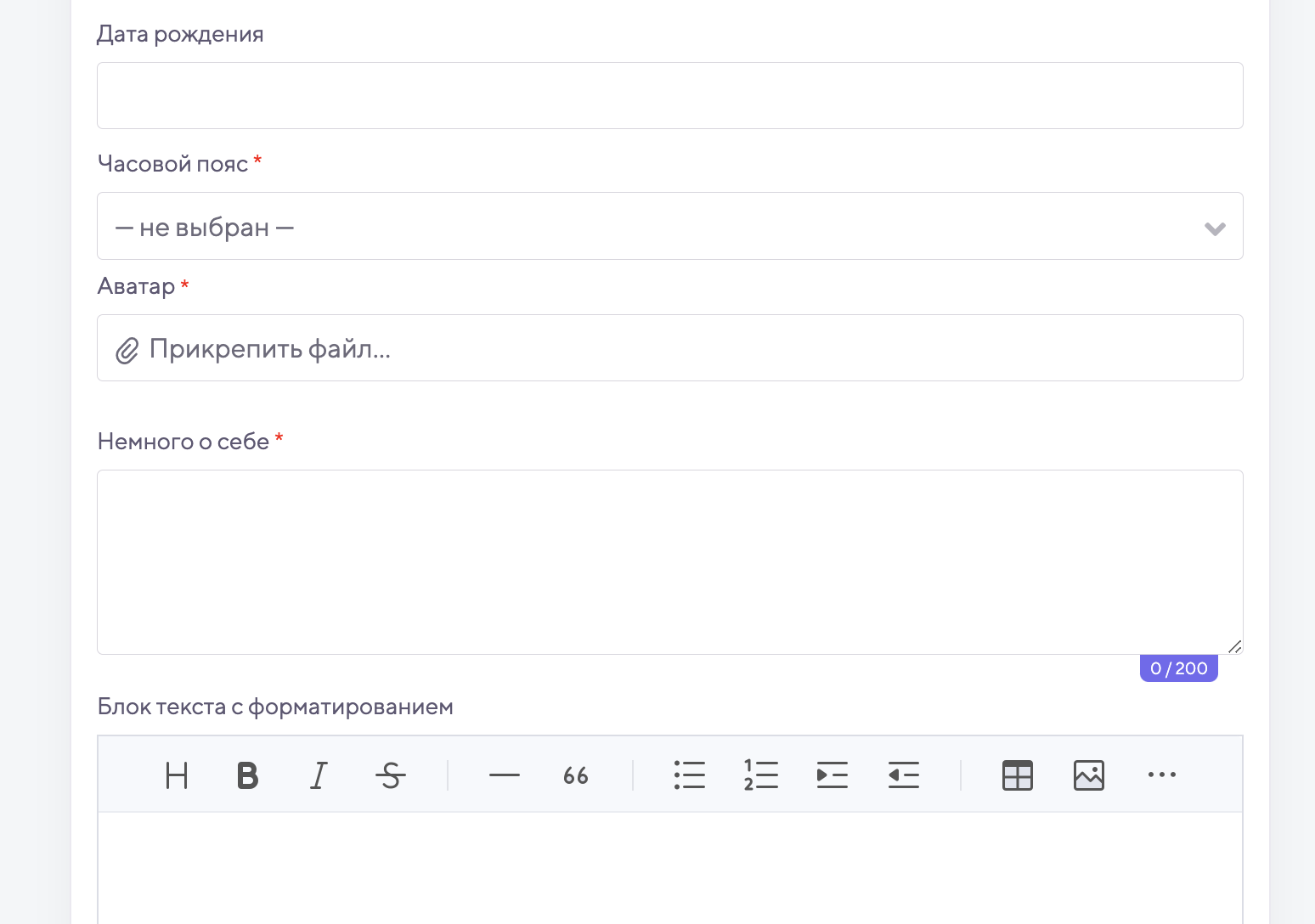This screenshot has width=1315, height=924.
Task: Open the Часовой пояс dropdown
Action: 670,226
